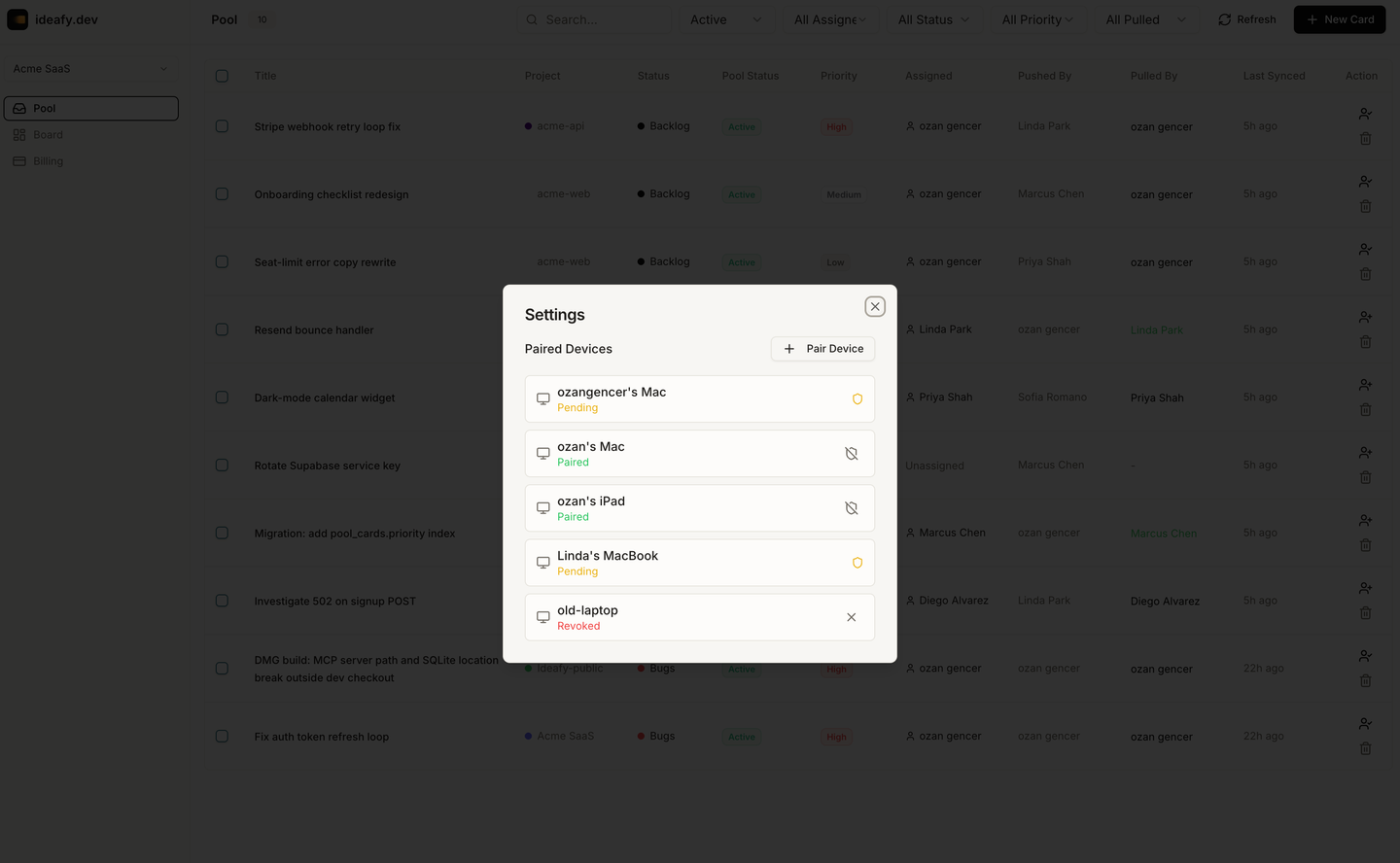Expand the Acme SaaS workspace selector
Image resolution: width=1400 pixels, height=863 pixels.
91,69
